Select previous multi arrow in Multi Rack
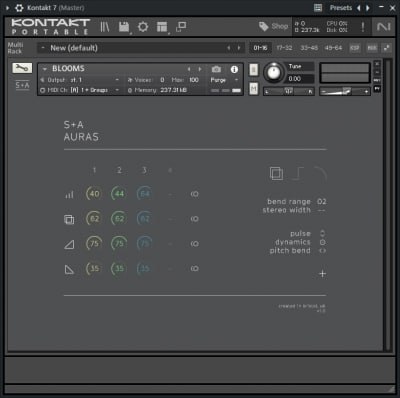400x398 pixels. (229, 48)
